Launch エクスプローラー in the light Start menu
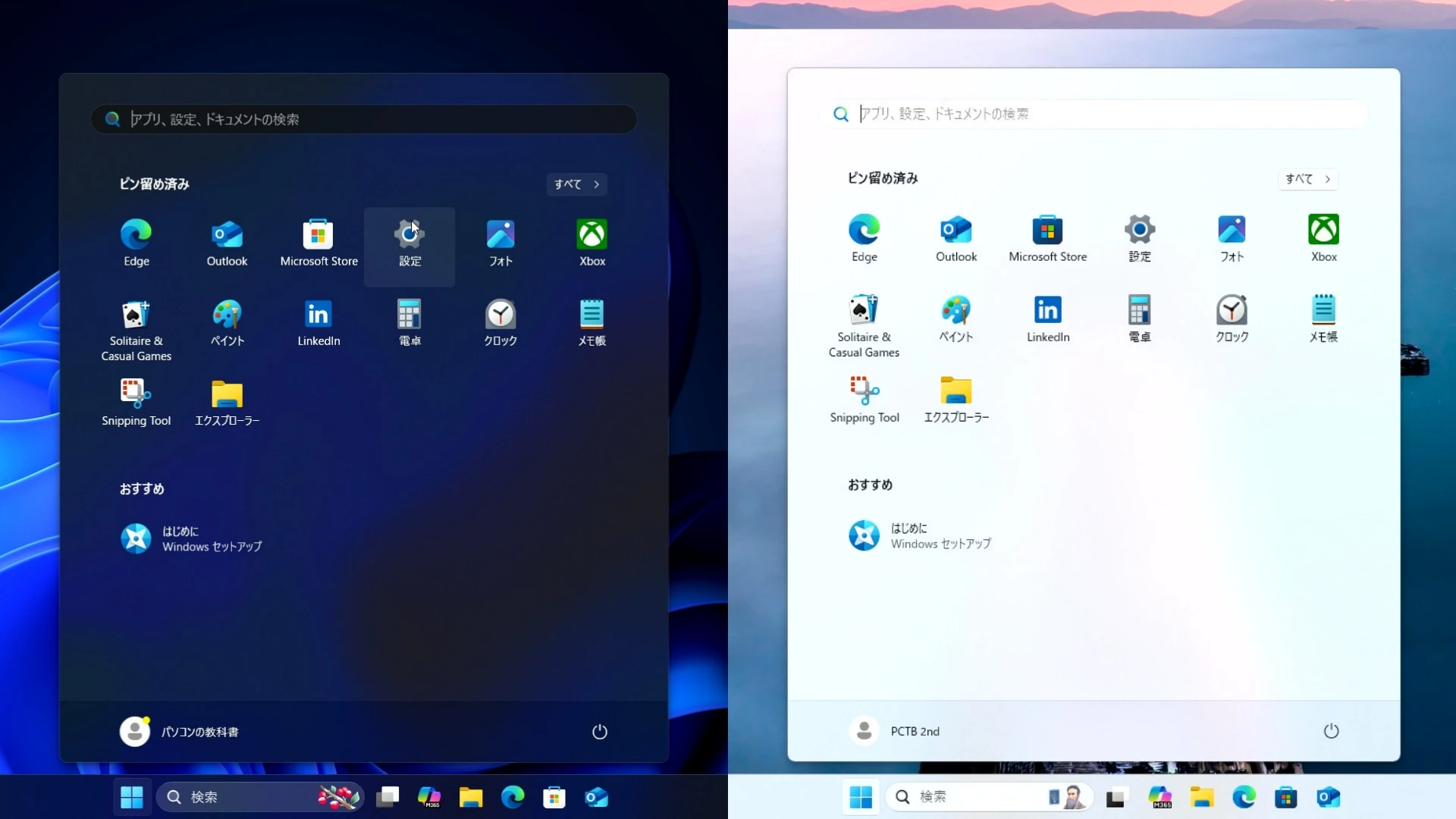This screenshot has width=1456, height=819. pyautogui.click(x=956, y=399)
